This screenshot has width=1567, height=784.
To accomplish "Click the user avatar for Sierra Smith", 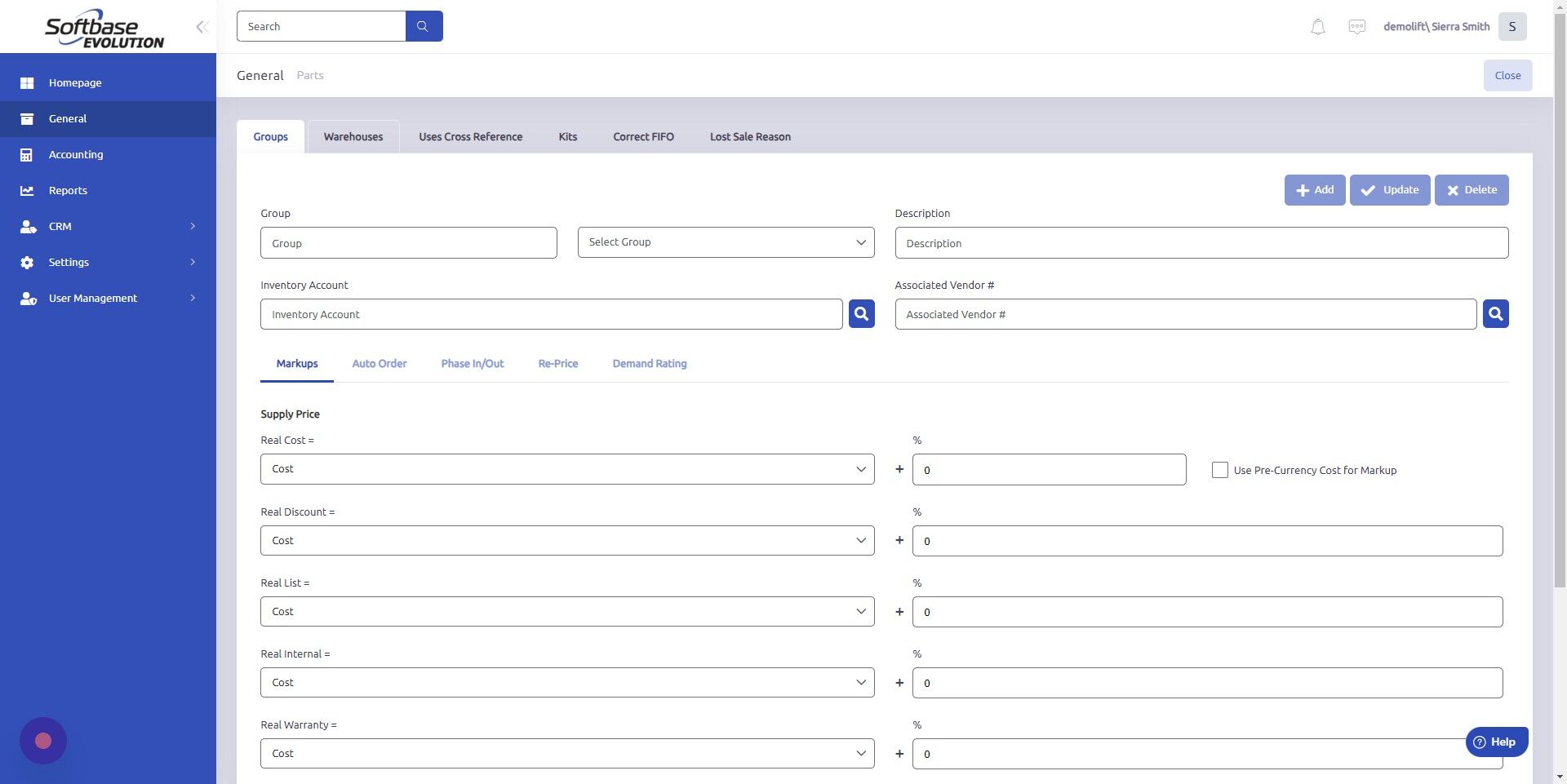I will pos(1512,26).
